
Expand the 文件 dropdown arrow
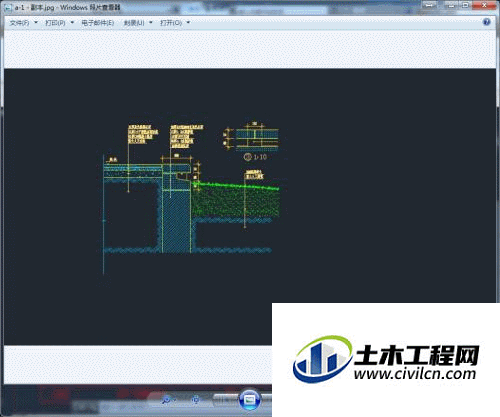tap(36, 23)
